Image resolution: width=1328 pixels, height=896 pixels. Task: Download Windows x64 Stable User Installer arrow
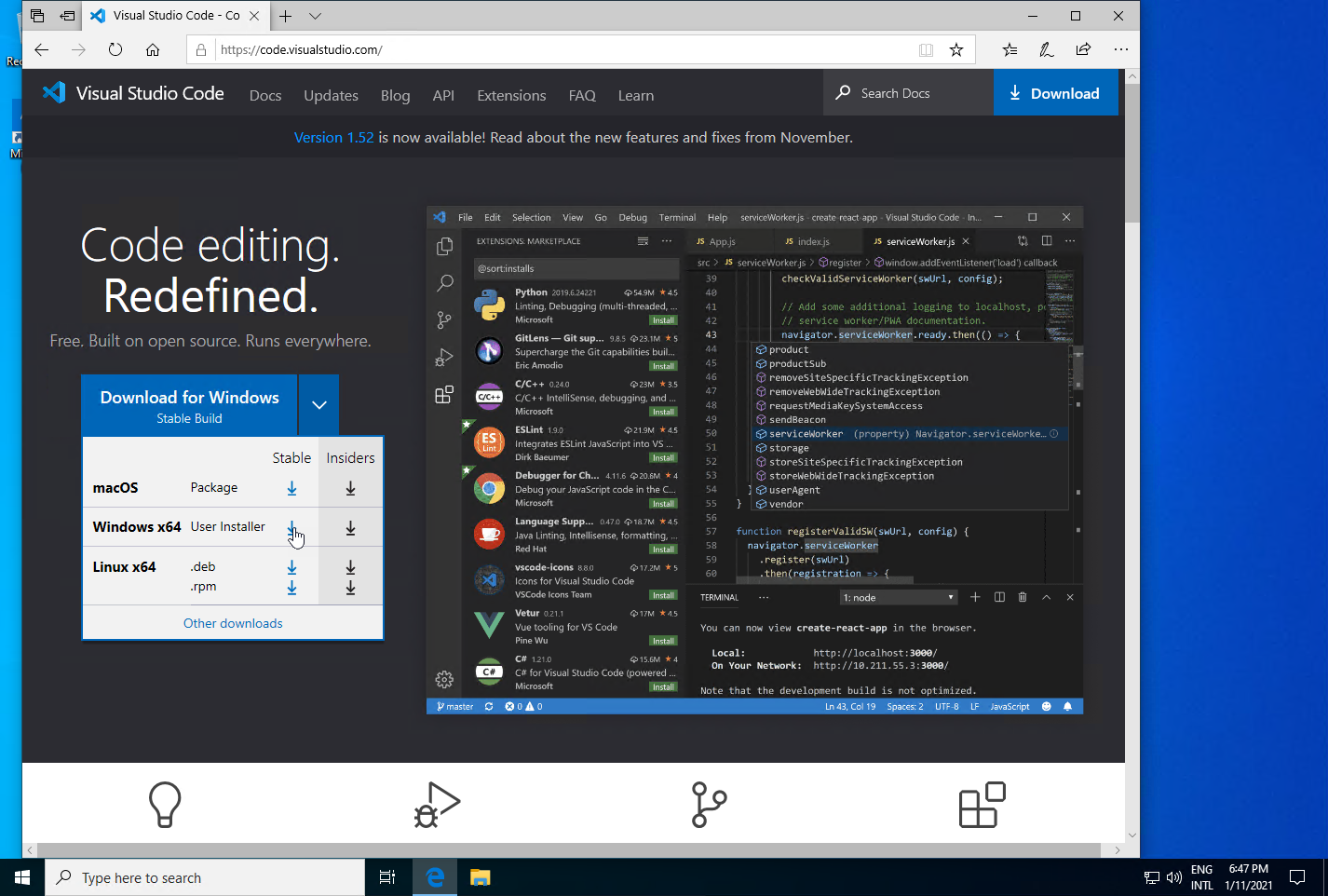pyautogui.click(x=291, y=528)
